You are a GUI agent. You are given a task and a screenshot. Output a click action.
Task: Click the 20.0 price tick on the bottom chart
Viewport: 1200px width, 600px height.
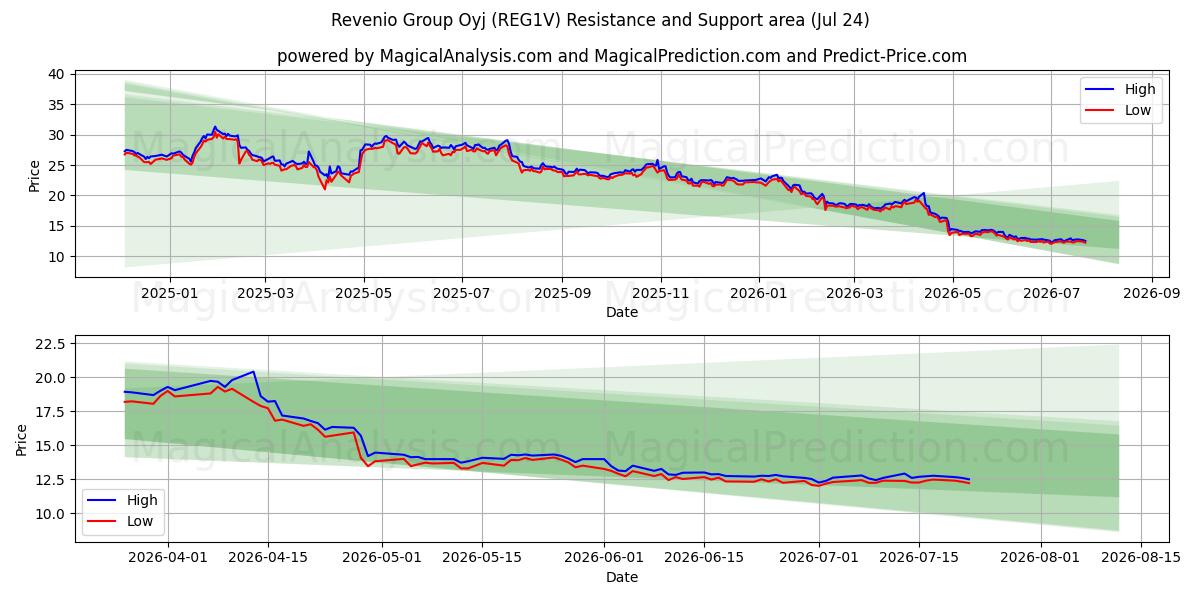[x=50, y=378]
